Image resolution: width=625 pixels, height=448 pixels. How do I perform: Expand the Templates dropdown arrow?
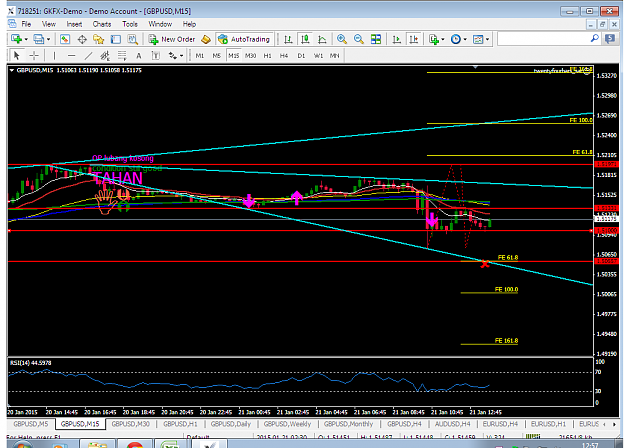pos(487,39)
